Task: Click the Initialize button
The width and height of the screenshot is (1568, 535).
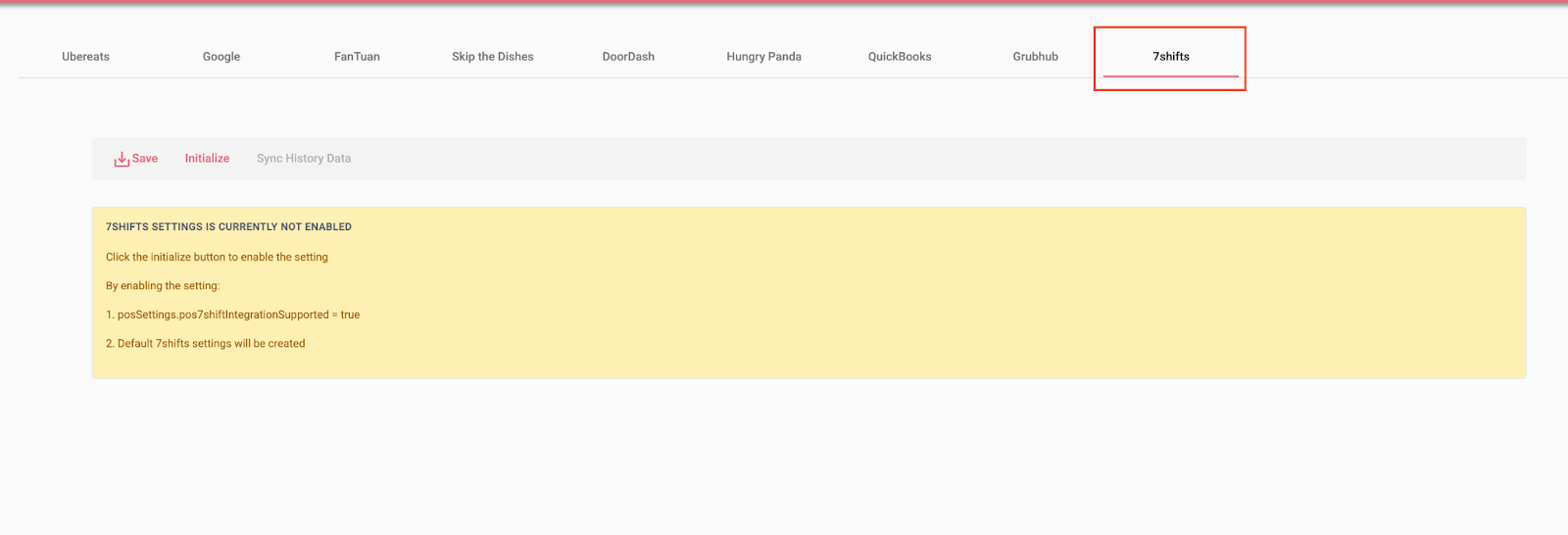Action: tap(207, 159)
